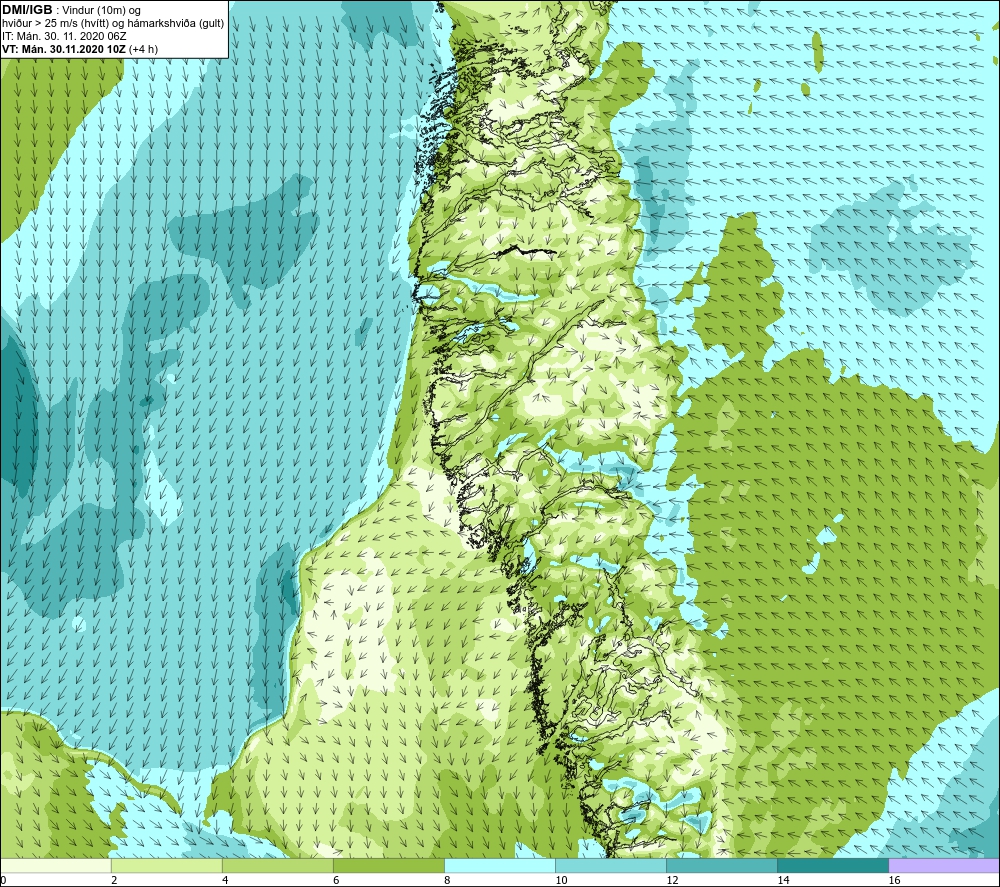The height and width of the screenshot is (887, 1000).
Task: Click the light cyan 8–10 m/s legend swatch
Action: (x=500, y=866)
